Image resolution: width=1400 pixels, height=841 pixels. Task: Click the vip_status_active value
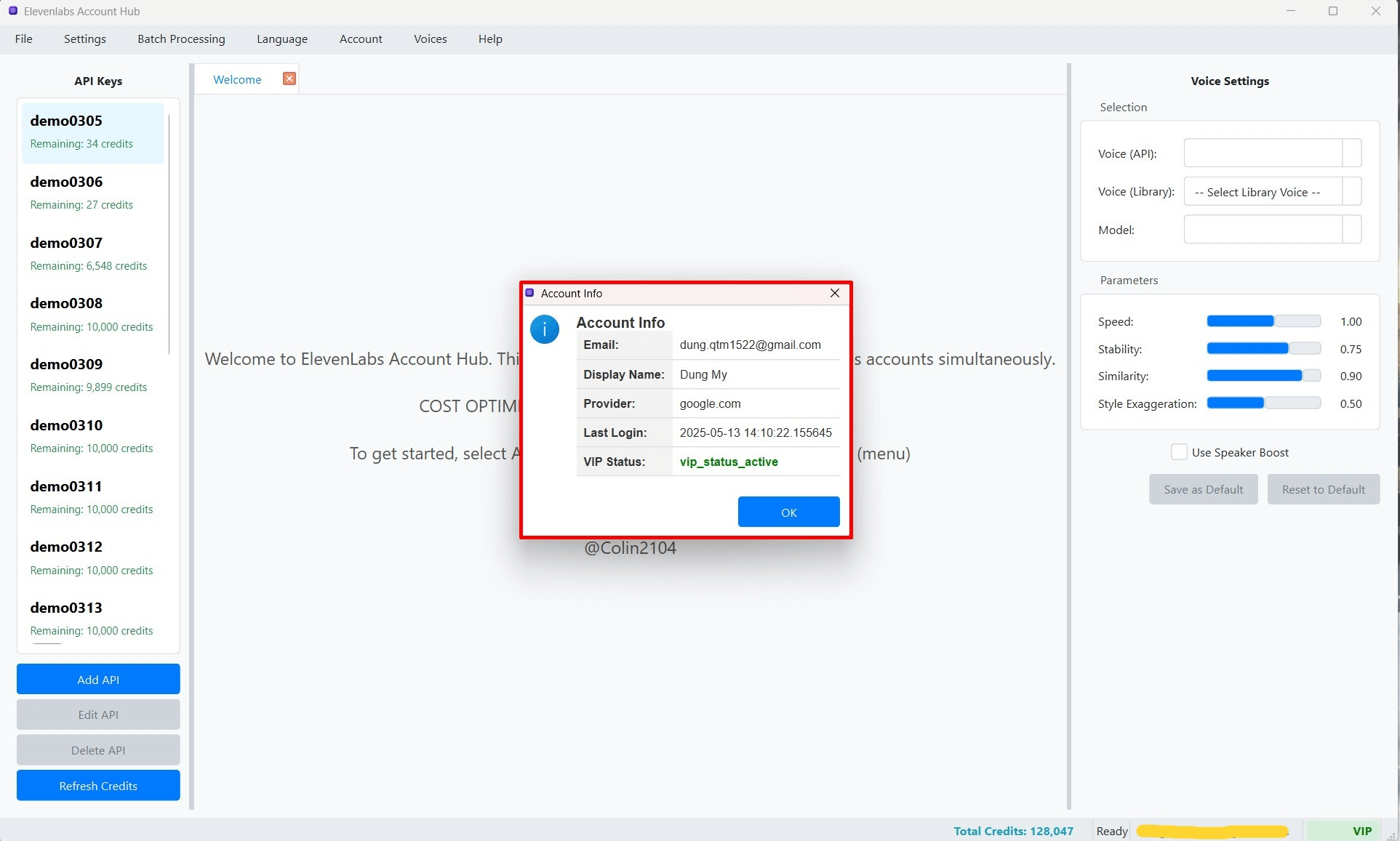pos(729,462)
